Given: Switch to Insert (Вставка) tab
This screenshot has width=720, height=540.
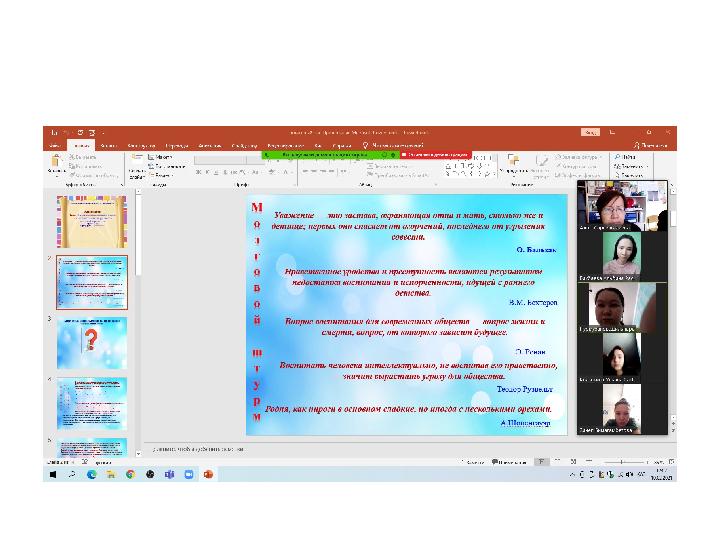Looking at the screenshot, I should pos(109,146).
